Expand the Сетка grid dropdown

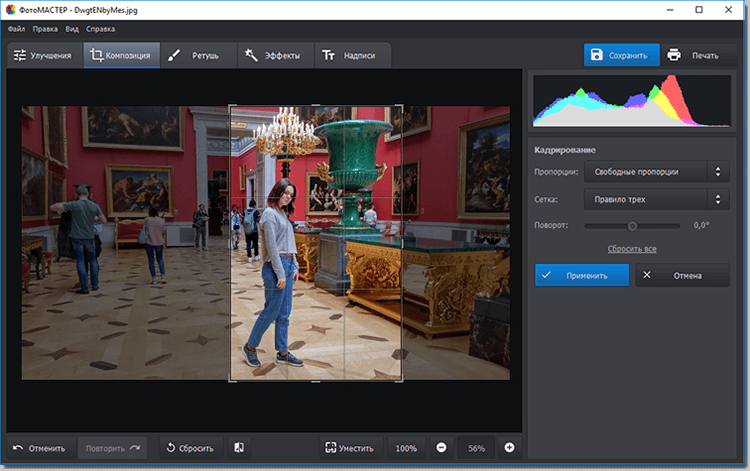click(x=656, y=199)
